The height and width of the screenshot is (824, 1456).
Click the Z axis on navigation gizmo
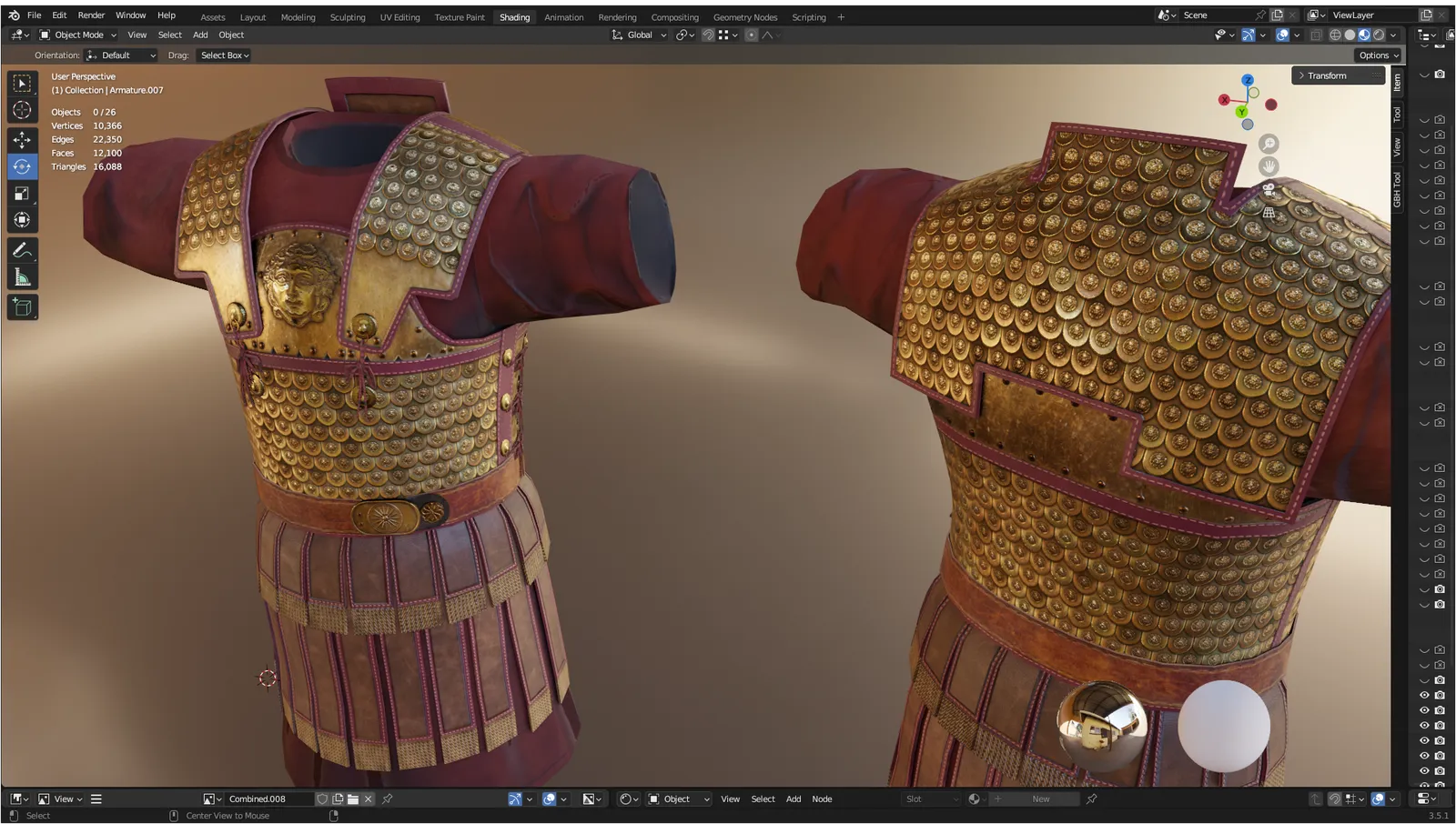tap(1248, 80)
